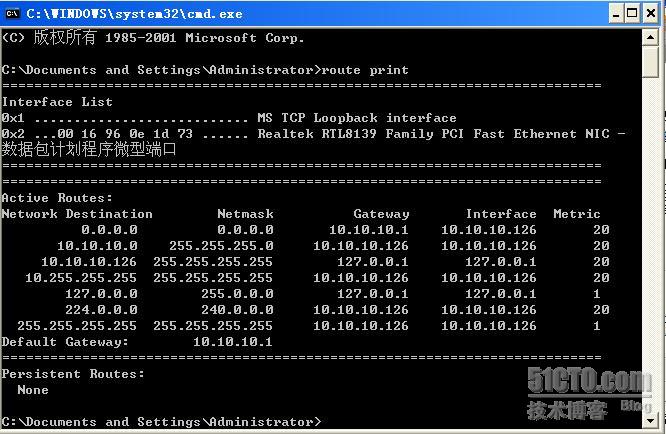Click netmask '255.0.0.0'
Viewport: 666px width, 434px height.
pyautogui.click(x=237, y=294)
